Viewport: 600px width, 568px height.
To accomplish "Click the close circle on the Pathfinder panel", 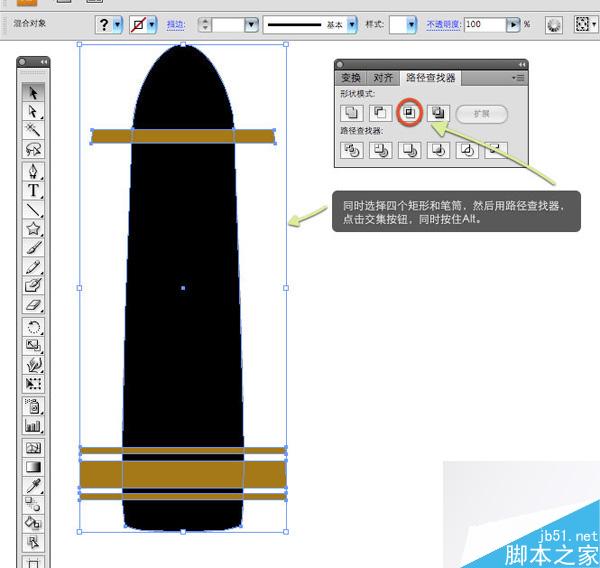I will 339,64.
